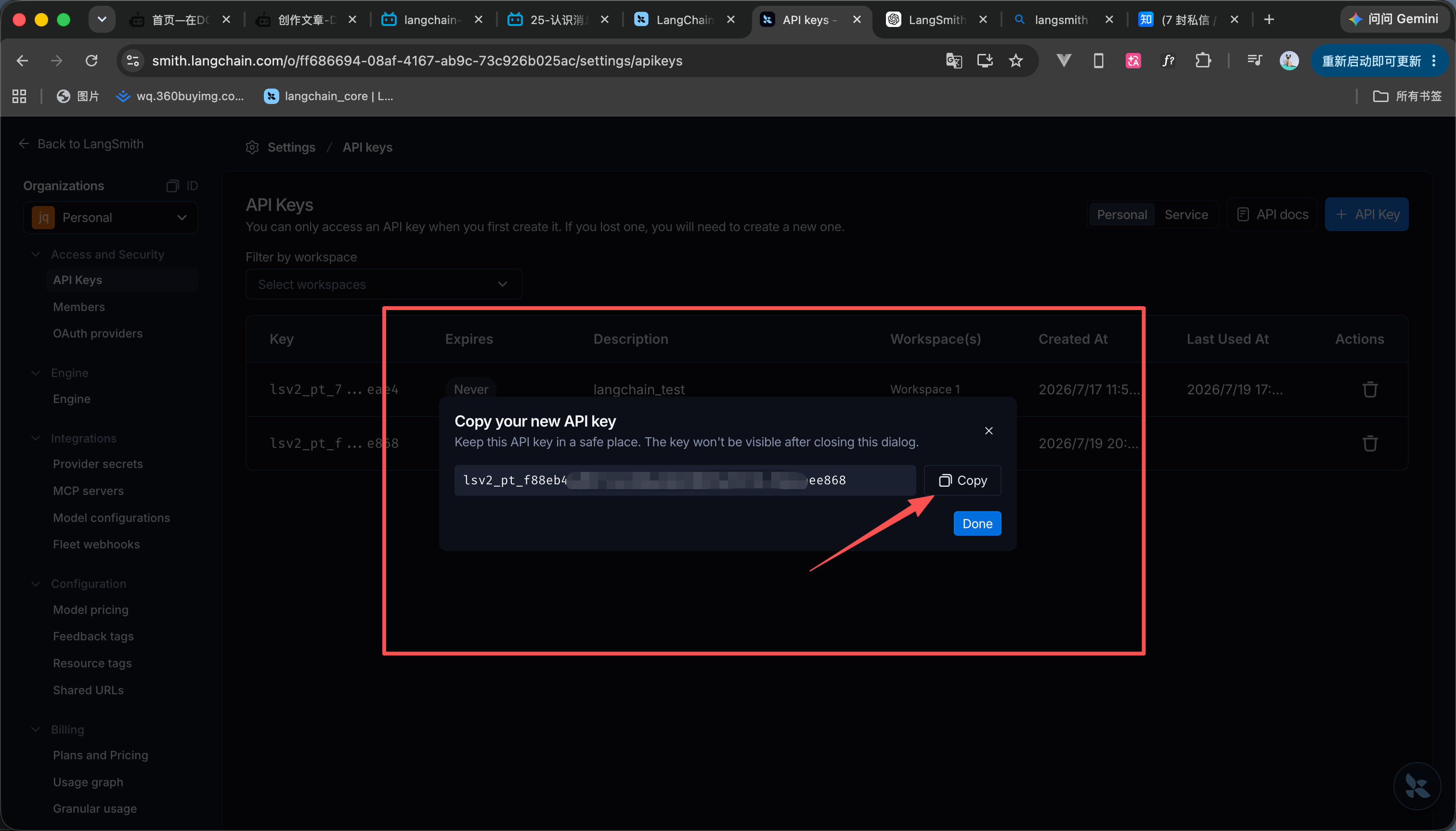The width and height of the screenshot is (1456, 831).
Task: Collapse the Access and Security section
Action: coord(36,255)
